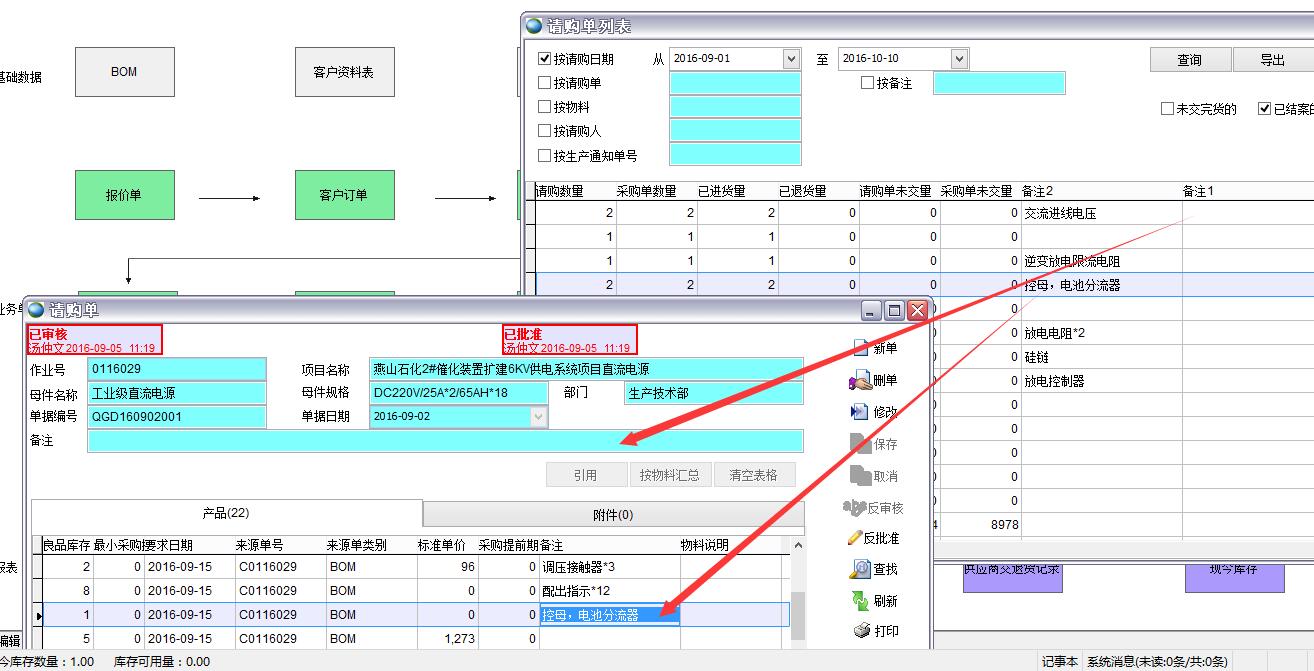Click the 打印 (print) printer icon

[x=860, y=631]
